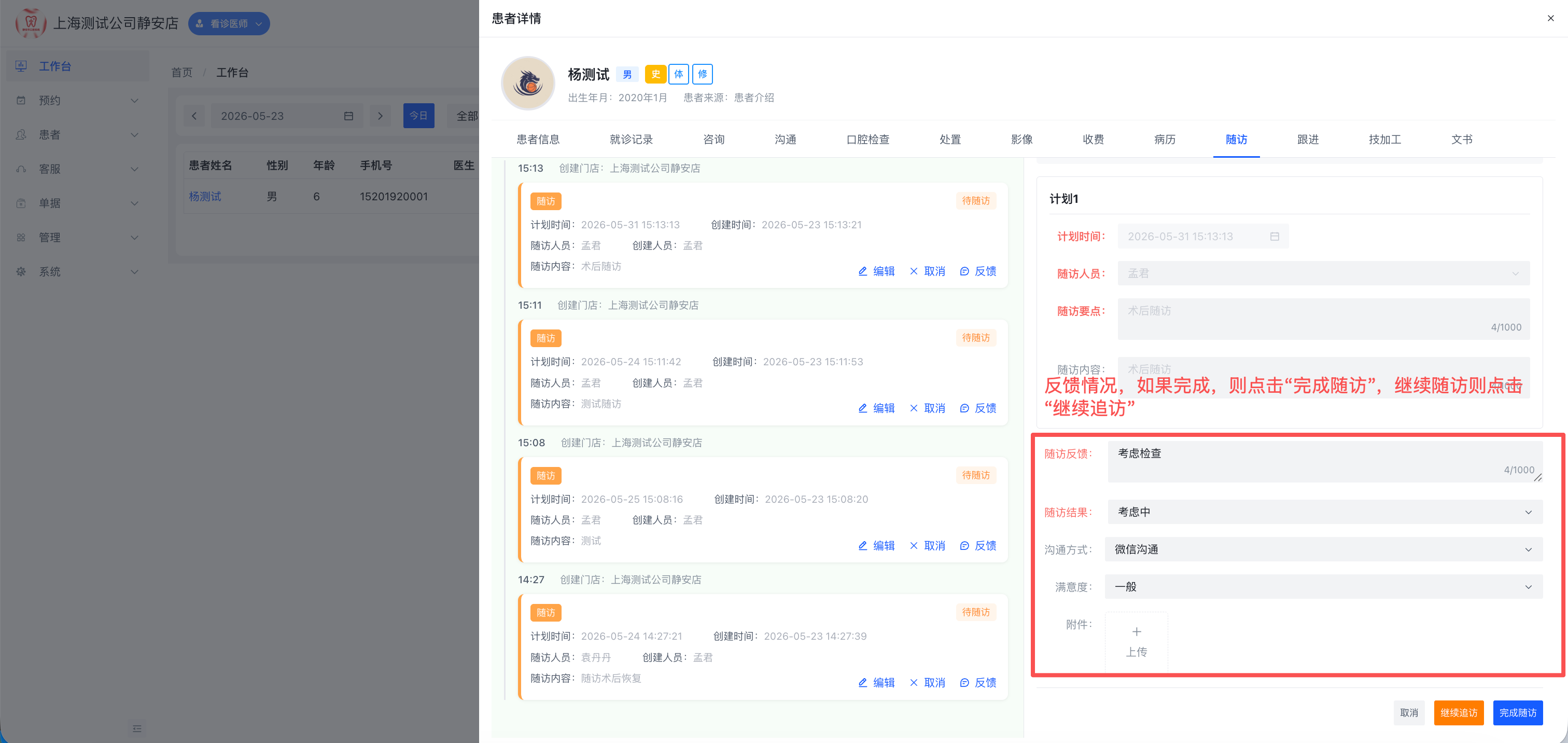Switch to 跟进 tab
Image resolution: width=1568 pixels, height=743 pixels.
1308,140
